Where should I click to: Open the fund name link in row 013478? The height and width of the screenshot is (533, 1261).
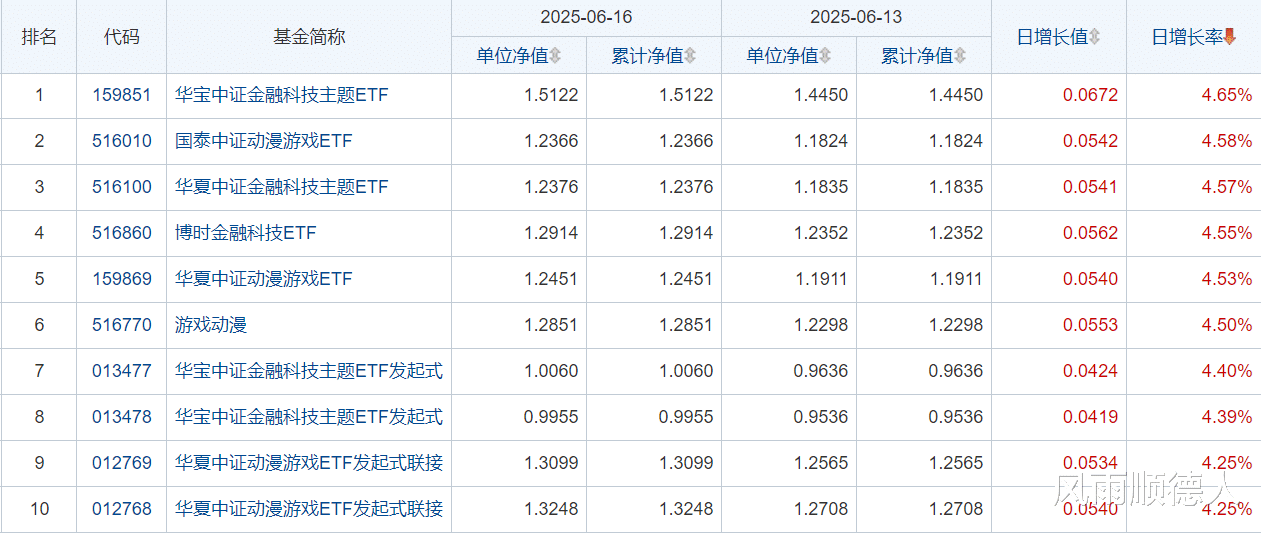309,417
